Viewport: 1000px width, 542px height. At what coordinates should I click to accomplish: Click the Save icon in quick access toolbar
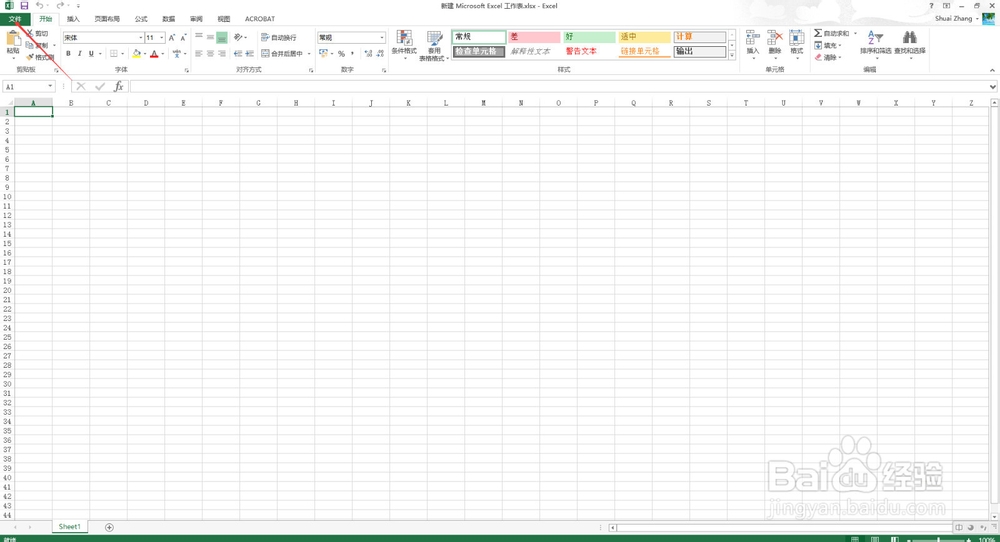click(x=24, y=6)
